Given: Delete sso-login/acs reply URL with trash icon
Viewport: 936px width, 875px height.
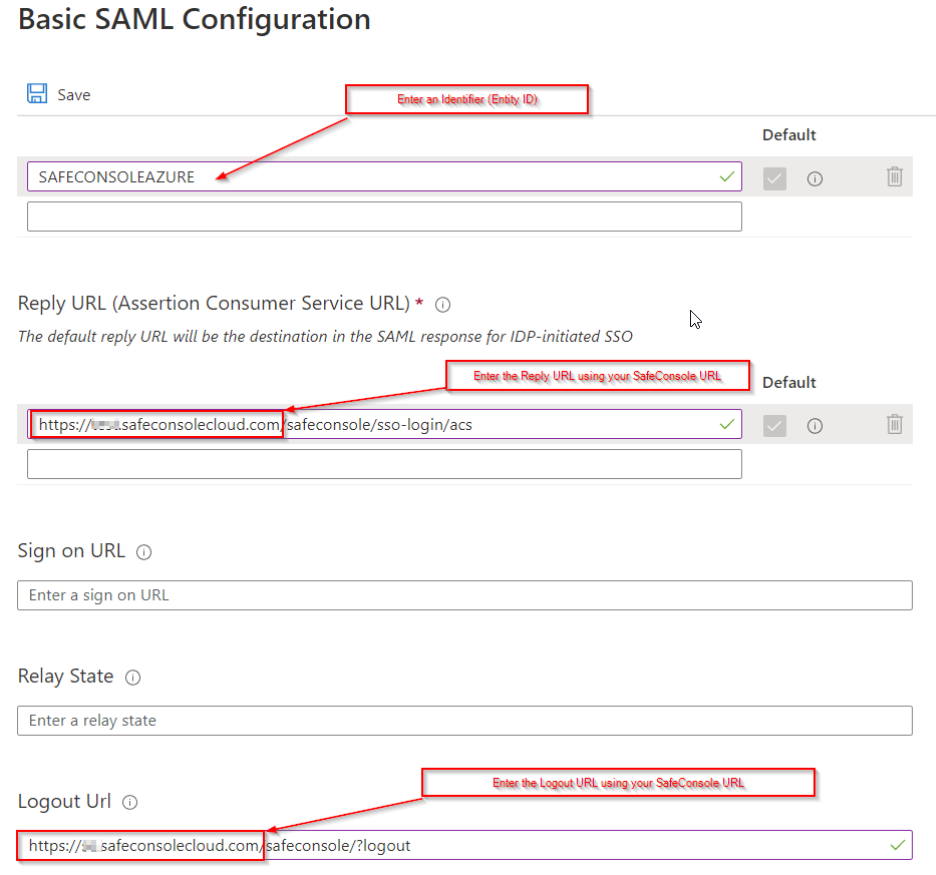Looking at the screenshot, I should (x=894, y=424).
